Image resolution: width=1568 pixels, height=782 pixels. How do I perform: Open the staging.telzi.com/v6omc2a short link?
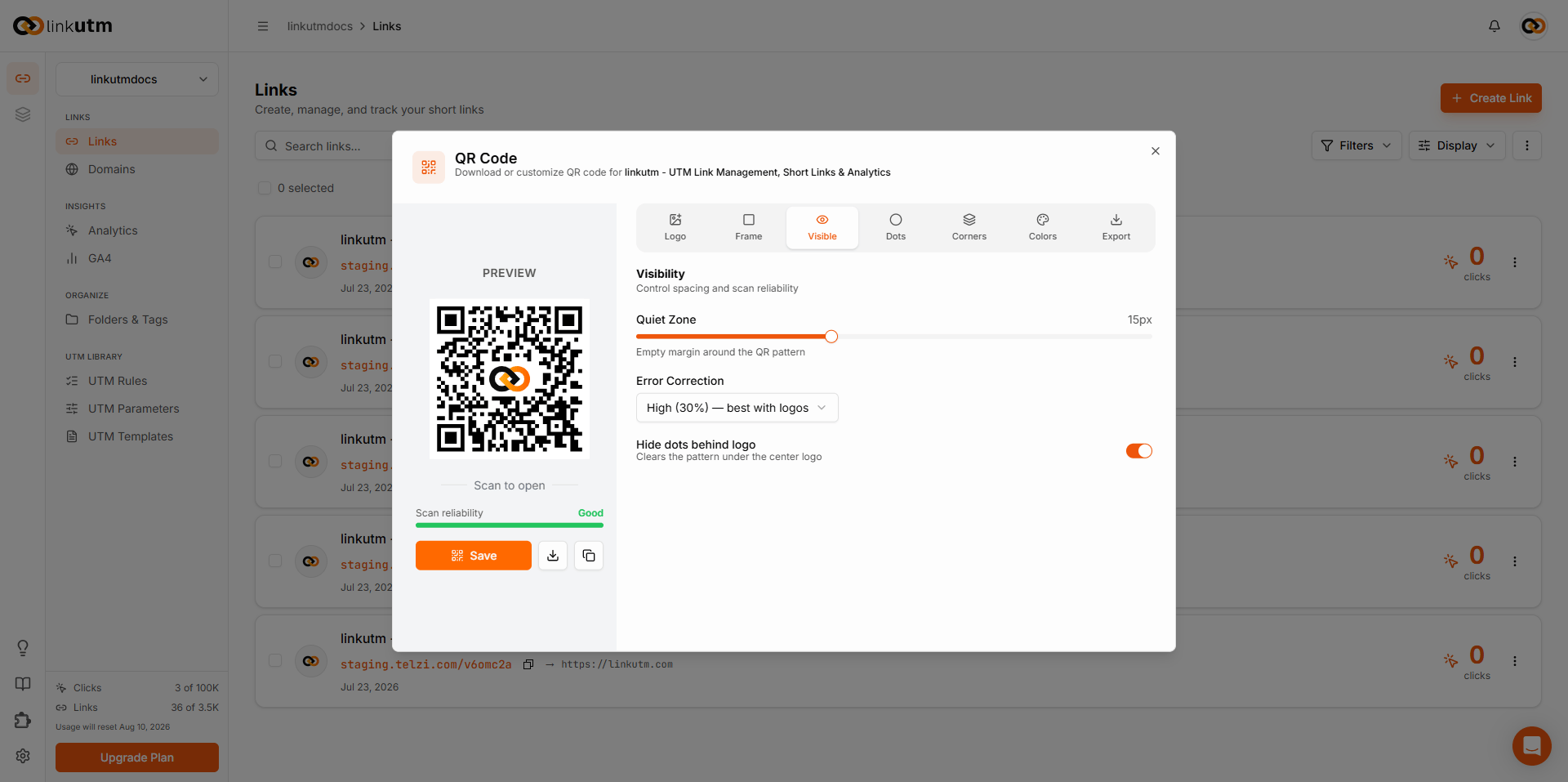click(x=426, y=664)
